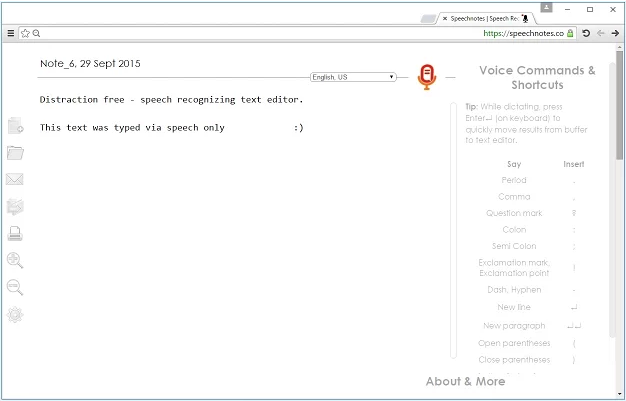The width and height of the screenshot is (626, 401).
Task: Open settings via the gear icon
Action: (x=15, y=315)
